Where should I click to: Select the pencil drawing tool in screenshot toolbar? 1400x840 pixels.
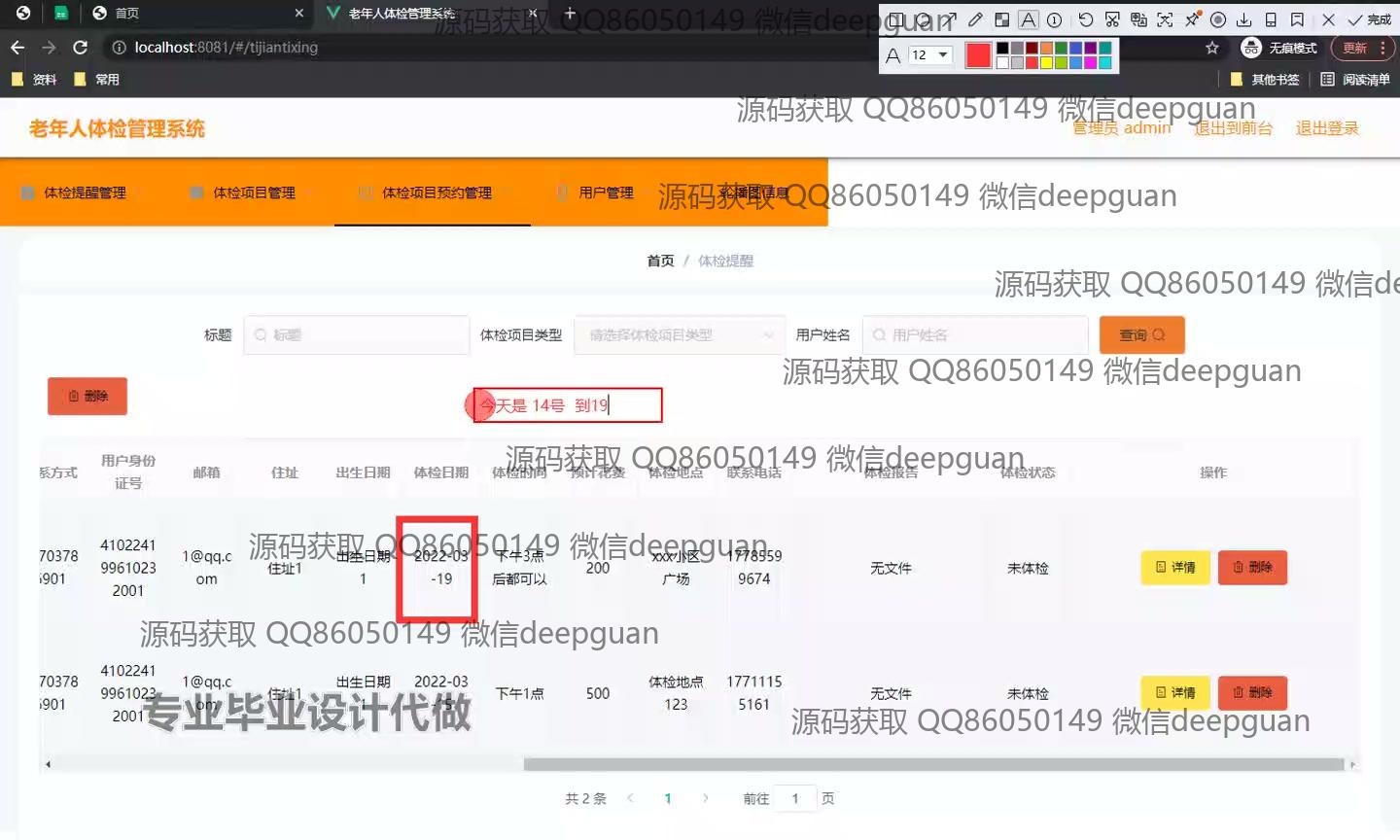click(x=975, y=19)
